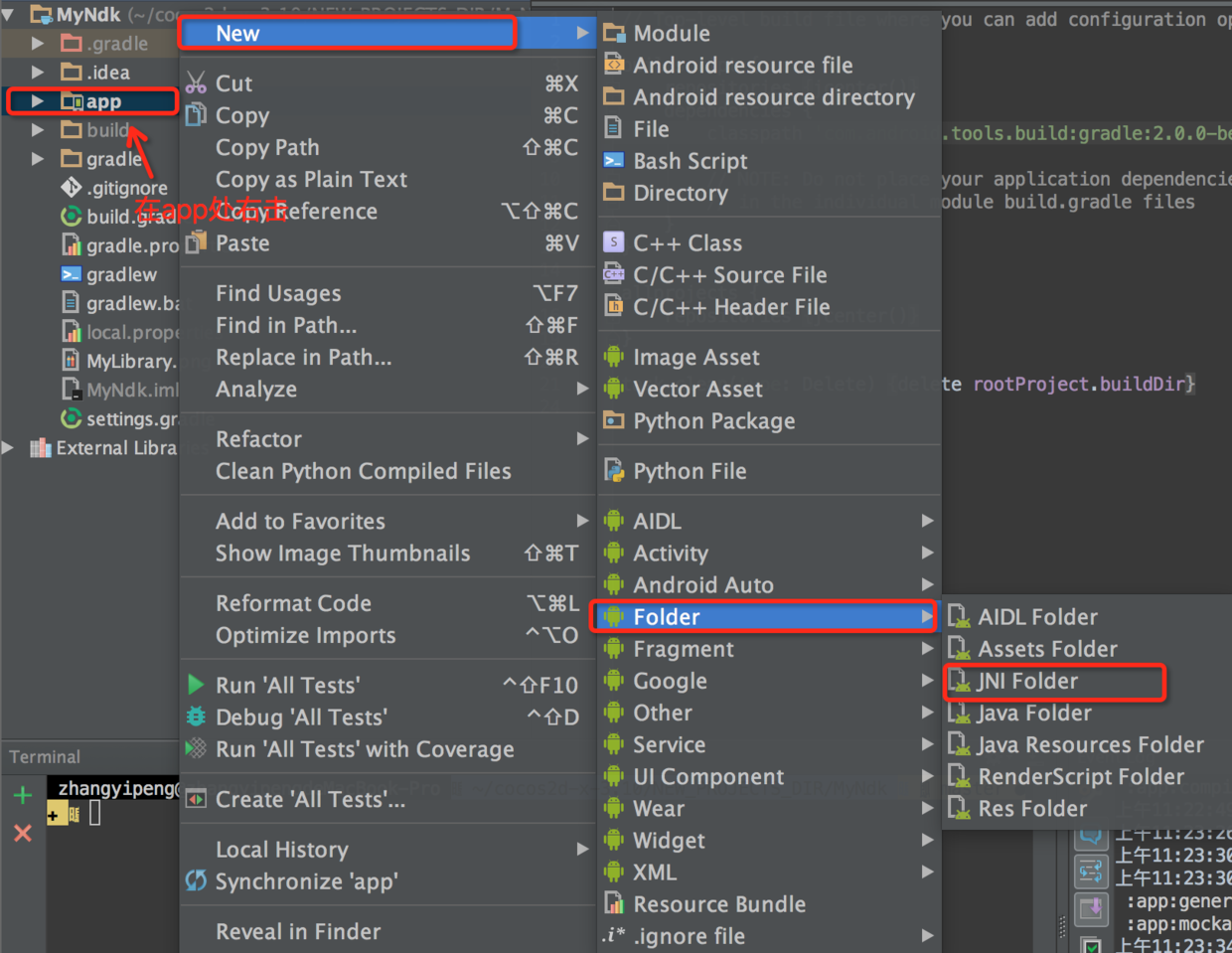Click the C++ Class icon
The height and width of the screenshot is (953, 1232).
[614, 242]
